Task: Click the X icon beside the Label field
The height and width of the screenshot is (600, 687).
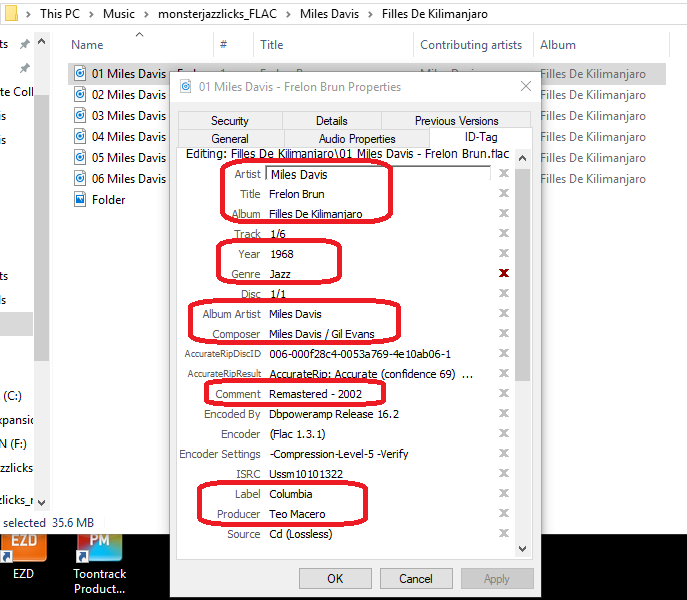Action: (504, 494)
